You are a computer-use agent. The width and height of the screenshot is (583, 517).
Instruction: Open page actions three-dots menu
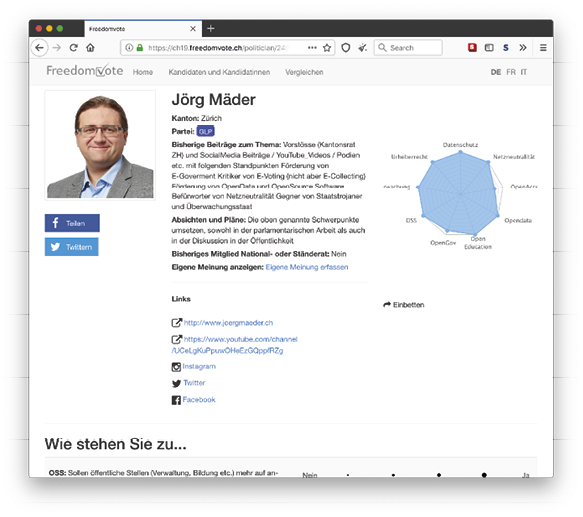click(x=312, y=48)
